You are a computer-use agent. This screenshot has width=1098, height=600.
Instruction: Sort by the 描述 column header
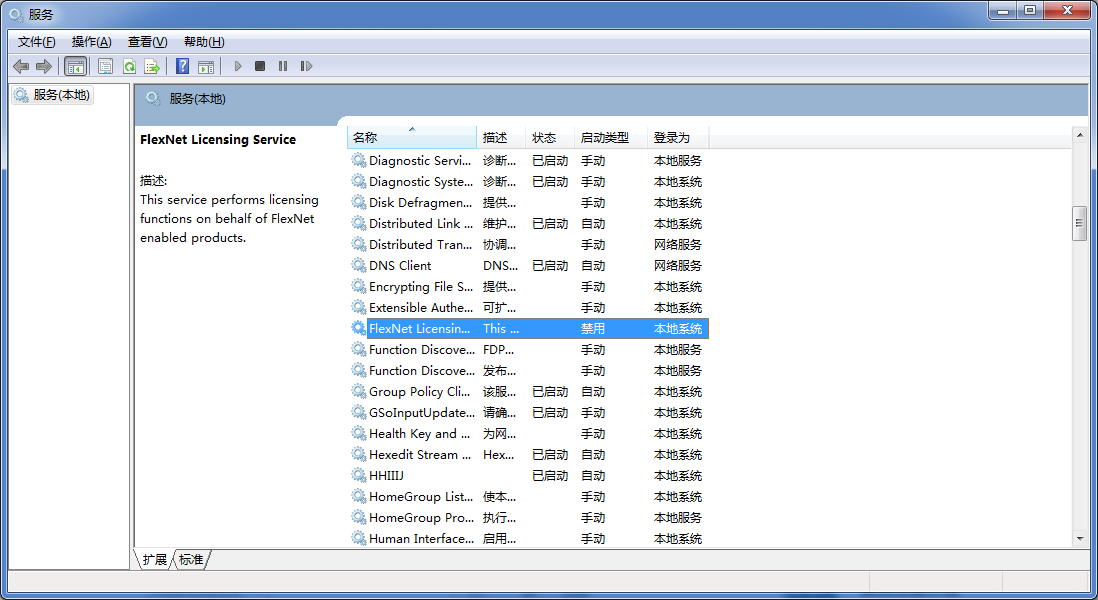[501, 138]
